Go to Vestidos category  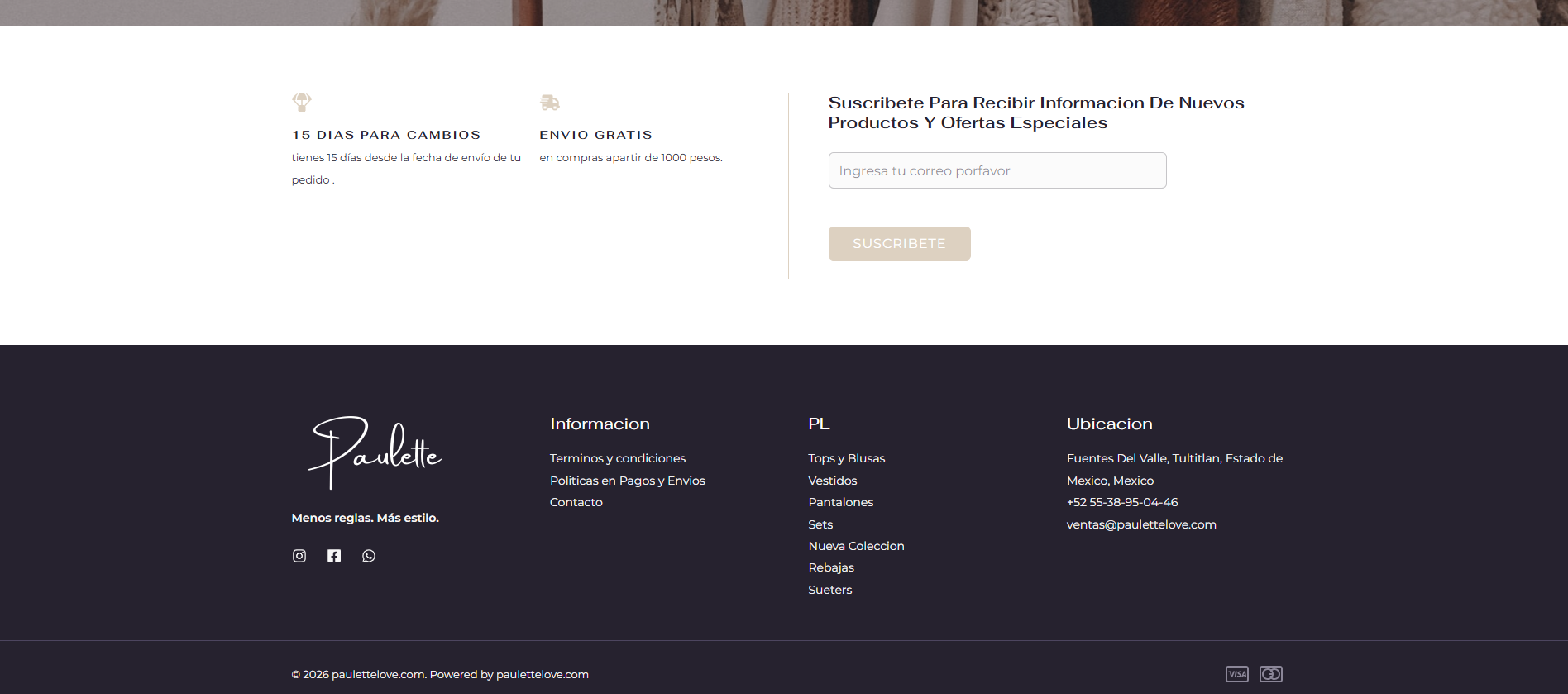coord(833,481)
